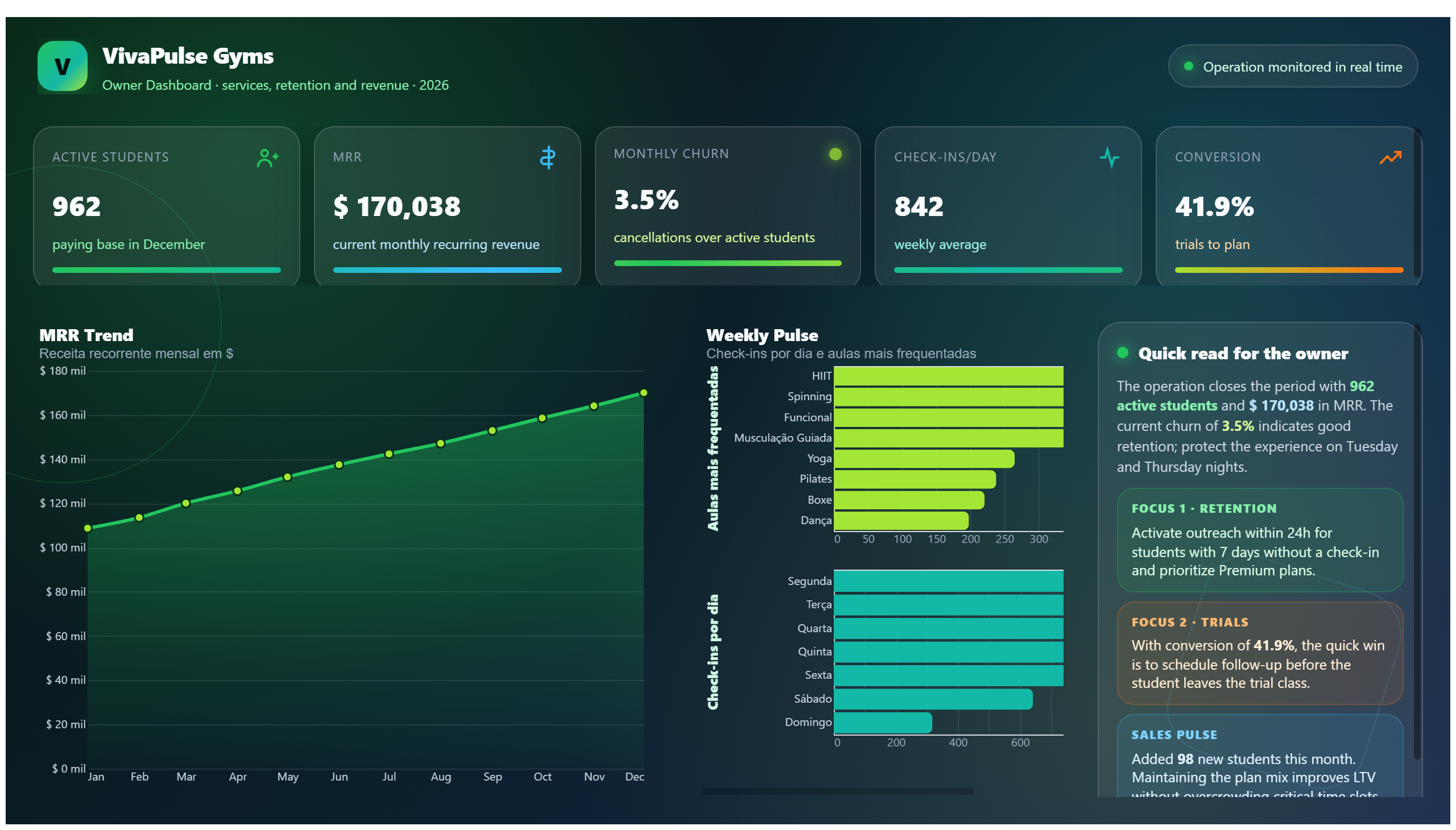Viewport: 1456px width, 830px height.
Task: Click the Sexta bar in check-ins chart
Action: [x=949, y=675]
